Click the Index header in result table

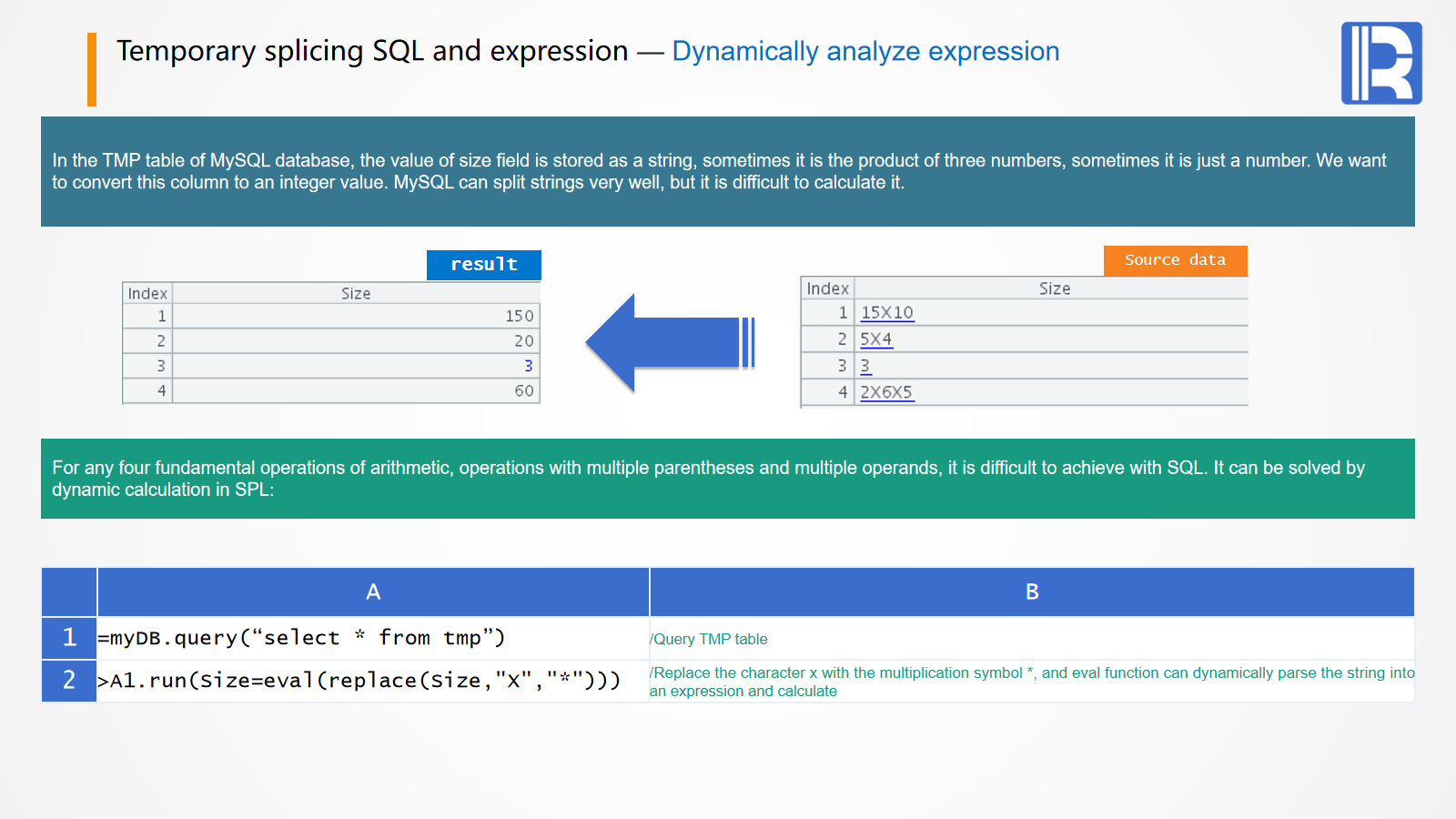click(147, 293)
